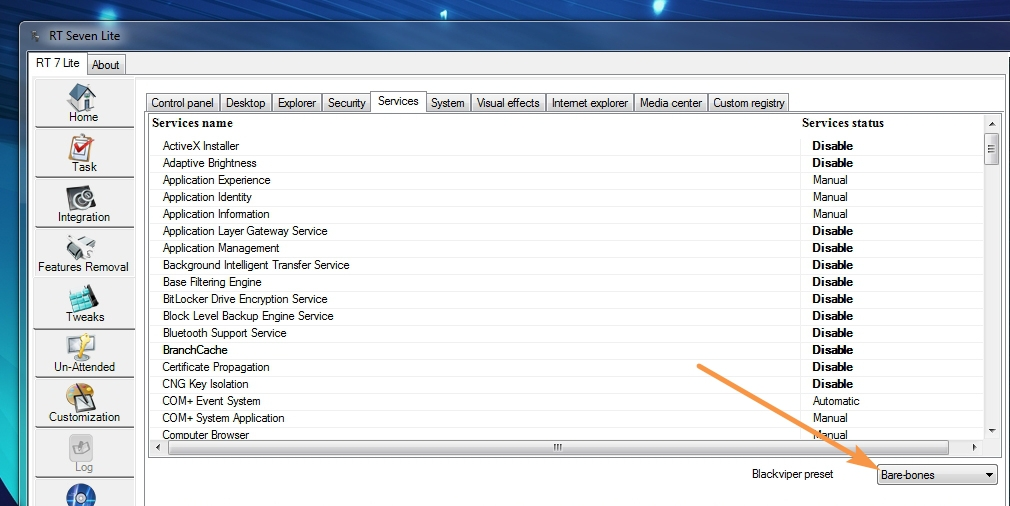Open the Explorer tab
Image resolution: width=1010 pixels, height=506 pixels.
(x=296, y=103)
